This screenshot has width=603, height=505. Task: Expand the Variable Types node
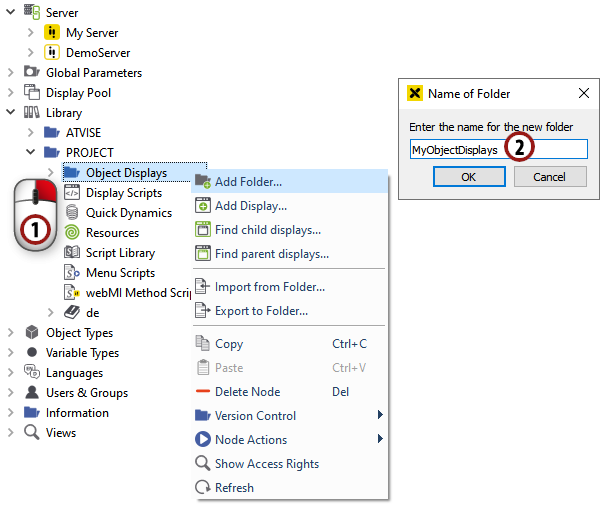click(11, 352)
